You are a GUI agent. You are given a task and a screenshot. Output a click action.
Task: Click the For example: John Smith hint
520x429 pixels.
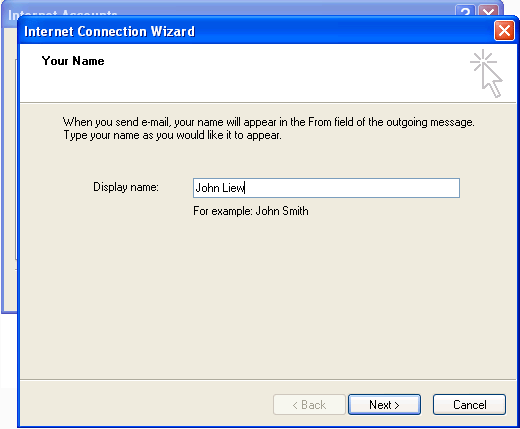pos(251,211)
